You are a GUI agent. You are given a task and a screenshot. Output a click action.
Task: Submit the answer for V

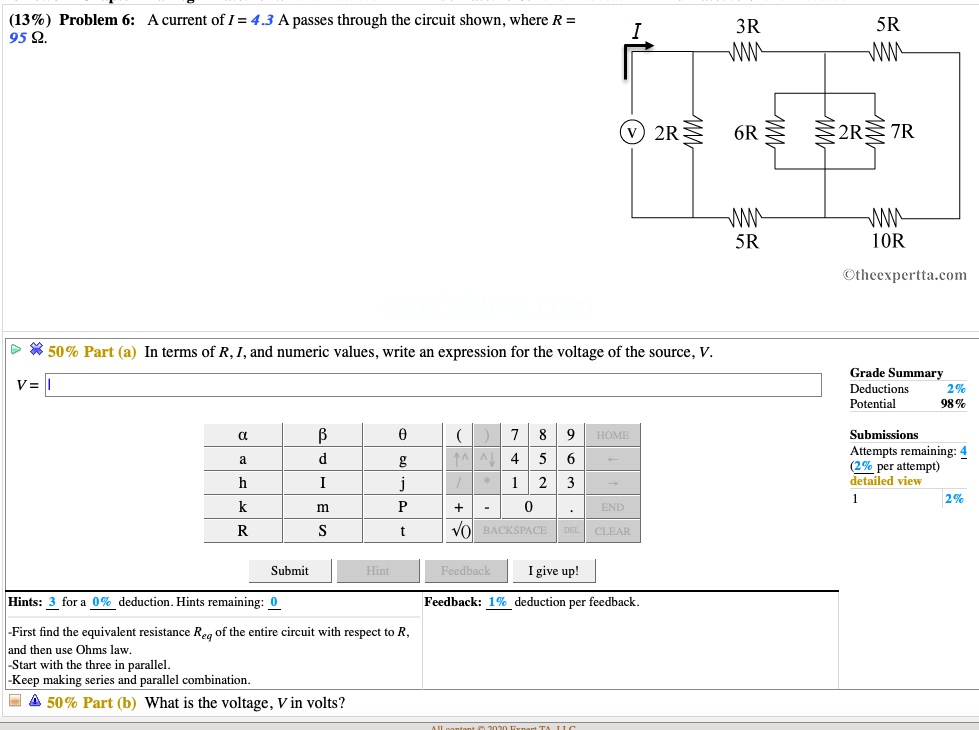(290, 571)
